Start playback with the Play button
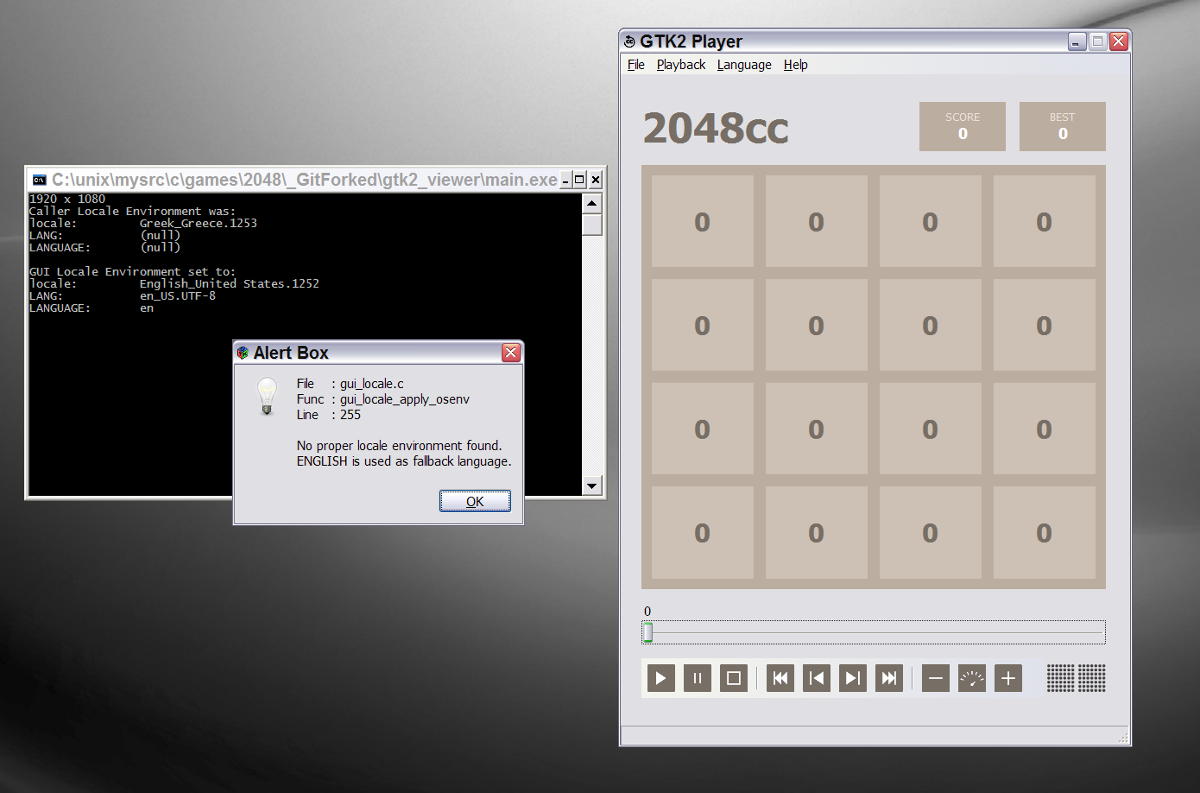 661,678
